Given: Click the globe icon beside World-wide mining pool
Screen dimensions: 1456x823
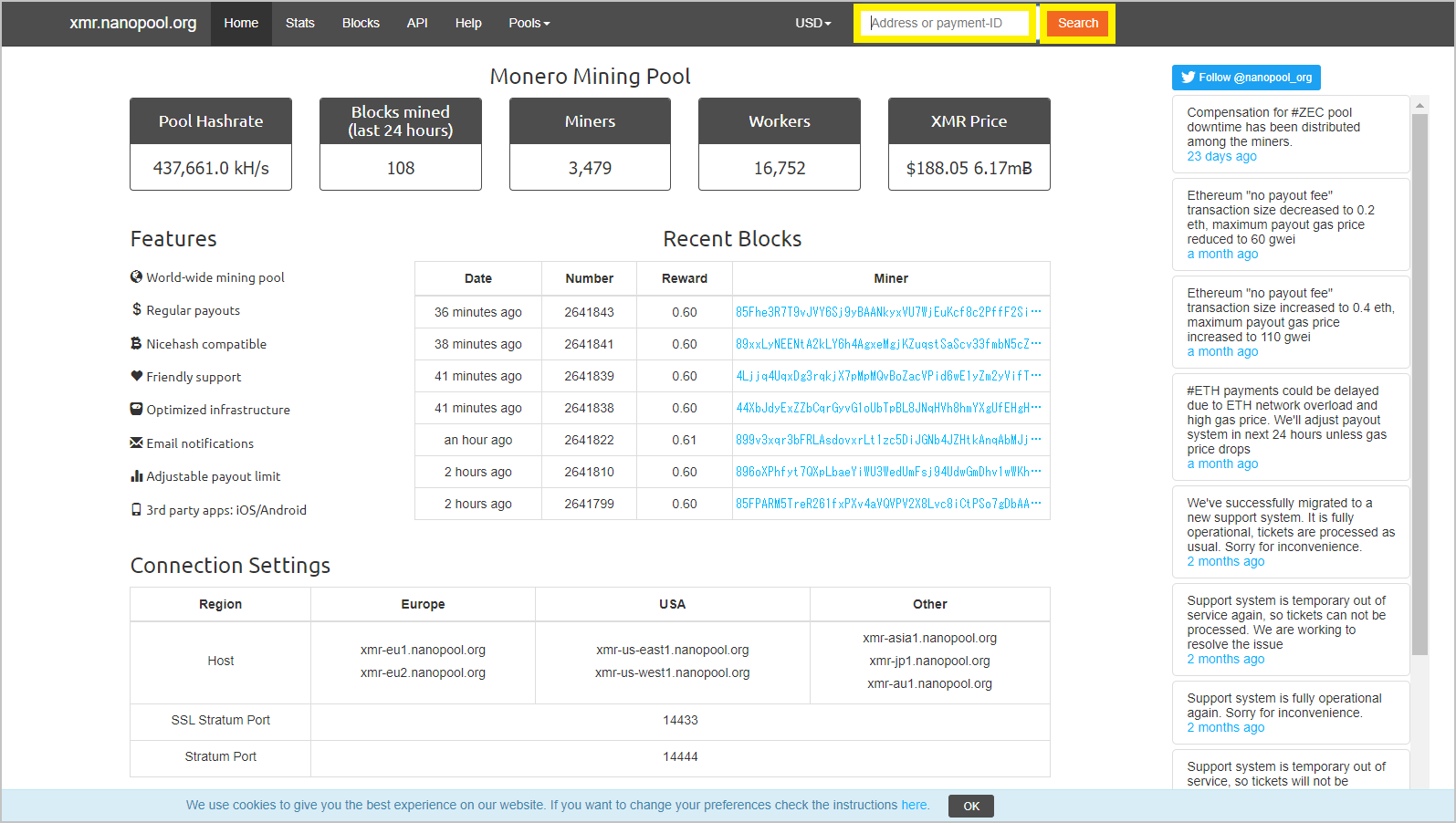Looking at the screenshot, I should click(136, 276).
